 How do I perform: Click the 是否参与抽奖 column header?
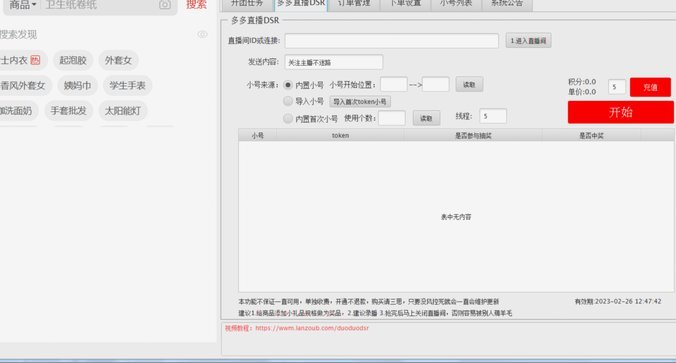tap(473, 135)
